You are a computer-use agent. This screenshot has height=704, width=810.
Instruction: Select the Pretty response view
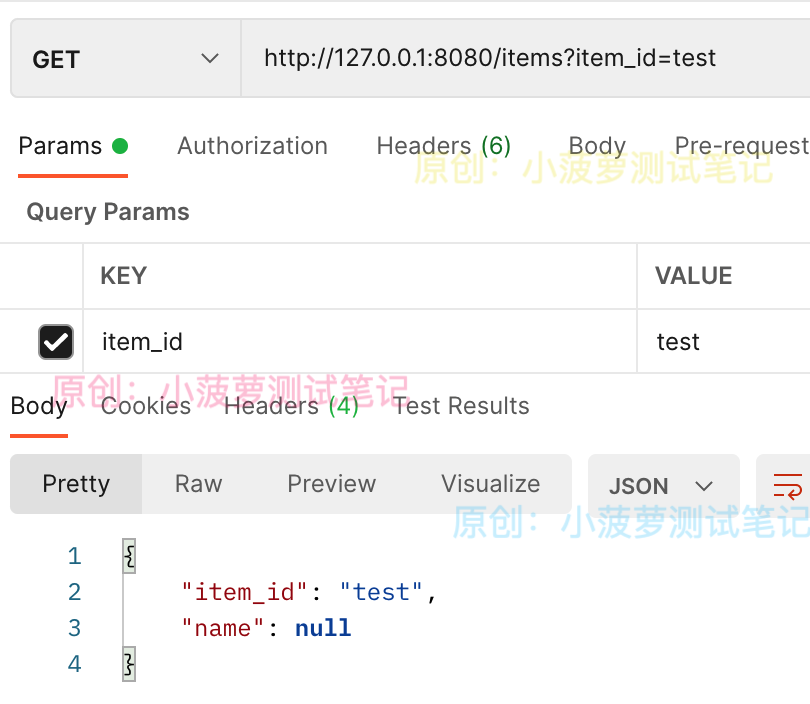(76, 484)
